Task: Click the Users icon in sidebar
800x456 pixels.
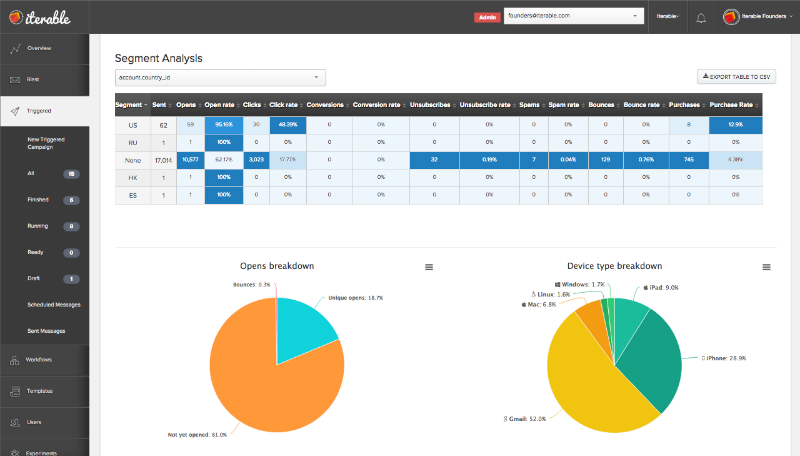Action: [x=14, y=422]
